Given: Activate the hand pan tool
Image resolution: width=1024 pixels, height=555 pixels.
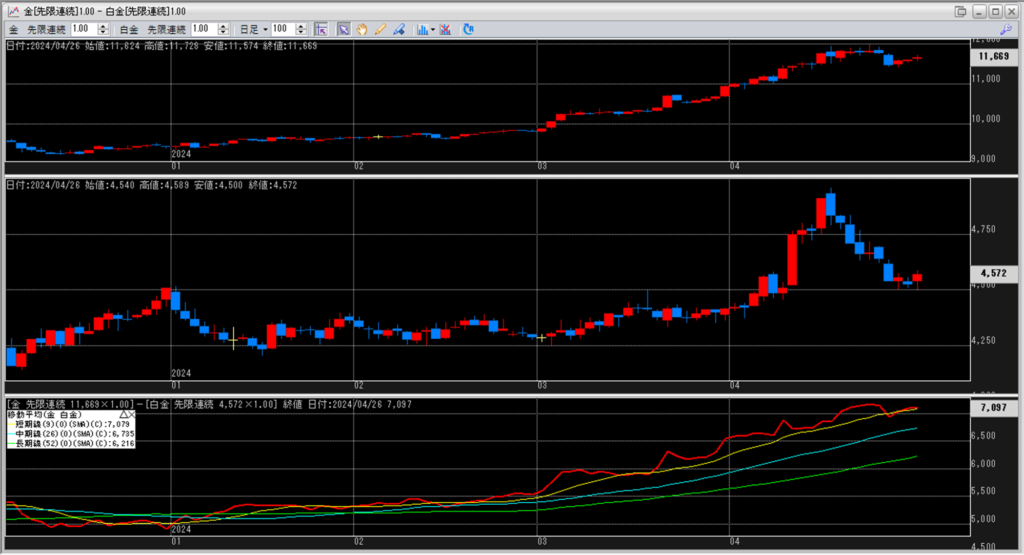Looking at the screenshot, I should (361, 29).
